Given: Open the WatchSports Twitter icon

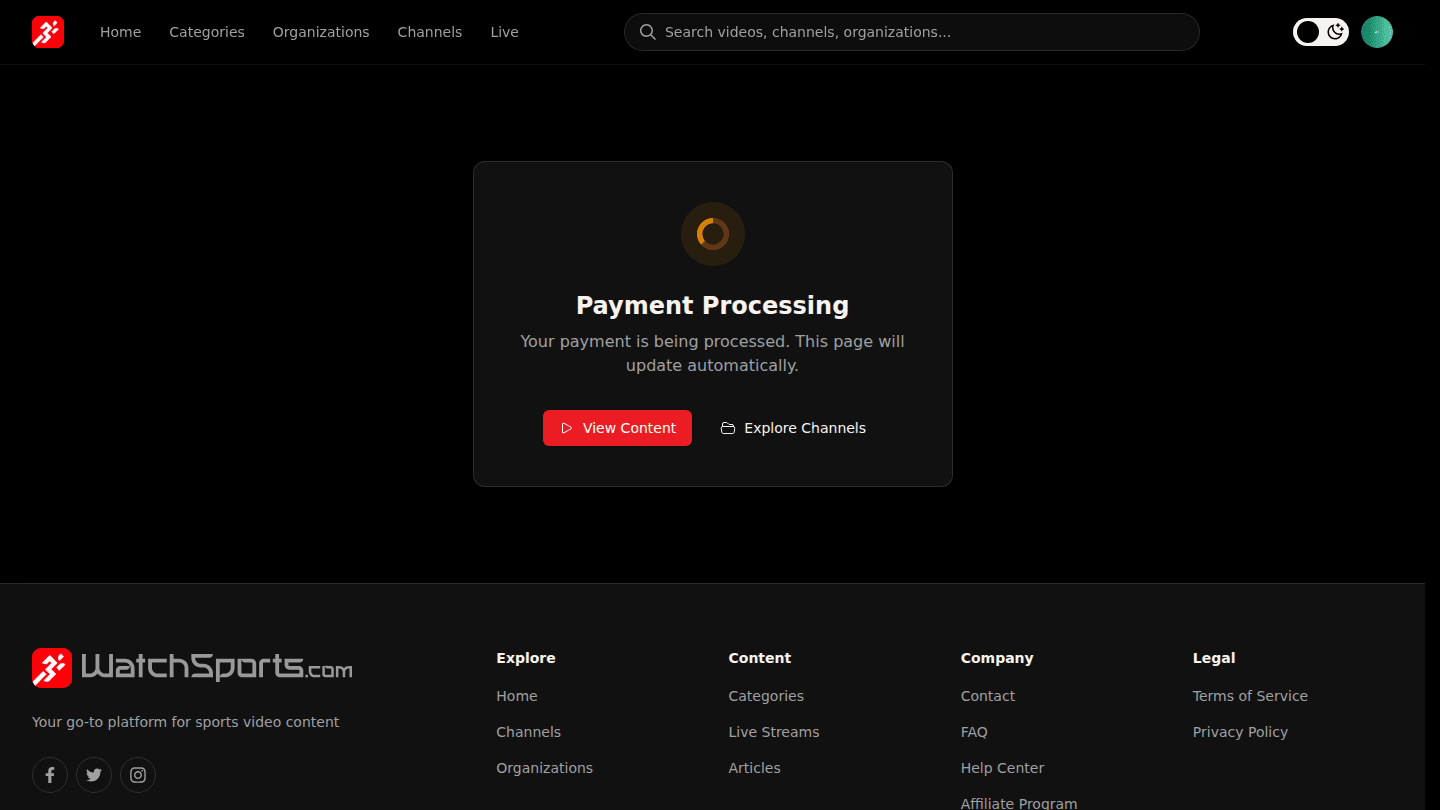Looking at the screenshot, I should click(x=94, y=775).
